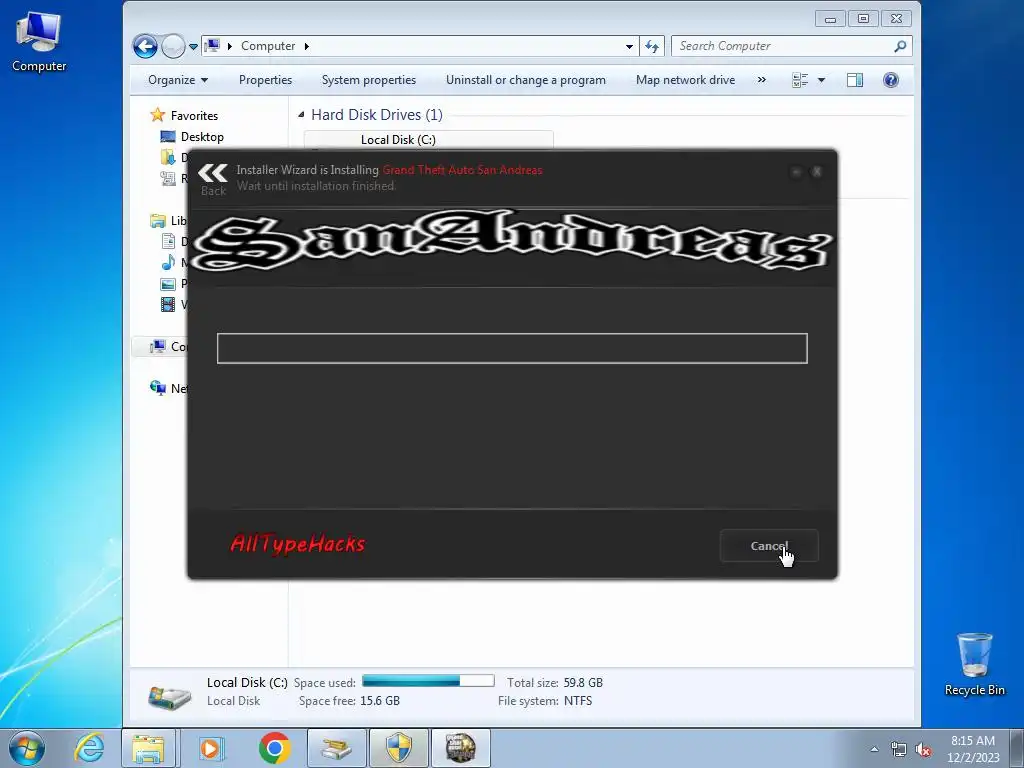
Task: Click the Music library icon
Action: click(168, 263)
